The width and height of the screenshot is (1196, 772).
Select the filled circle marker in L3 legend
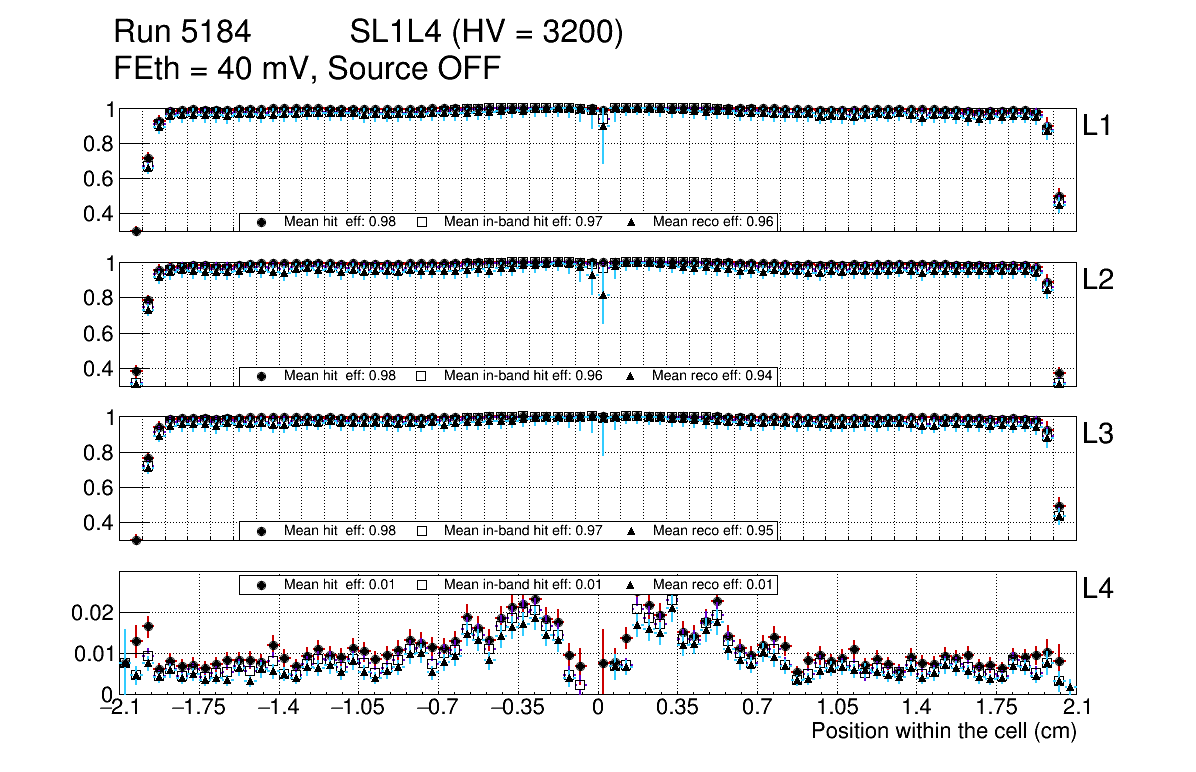(x=263, y=530)
